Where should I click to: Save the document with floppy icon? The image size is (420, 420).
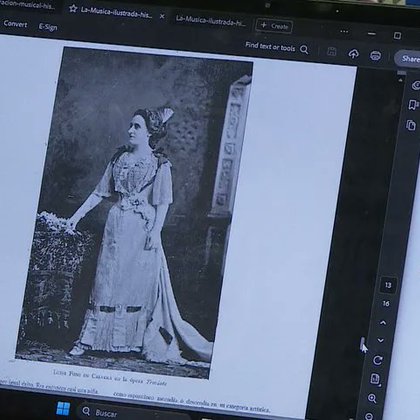(331, 52)
